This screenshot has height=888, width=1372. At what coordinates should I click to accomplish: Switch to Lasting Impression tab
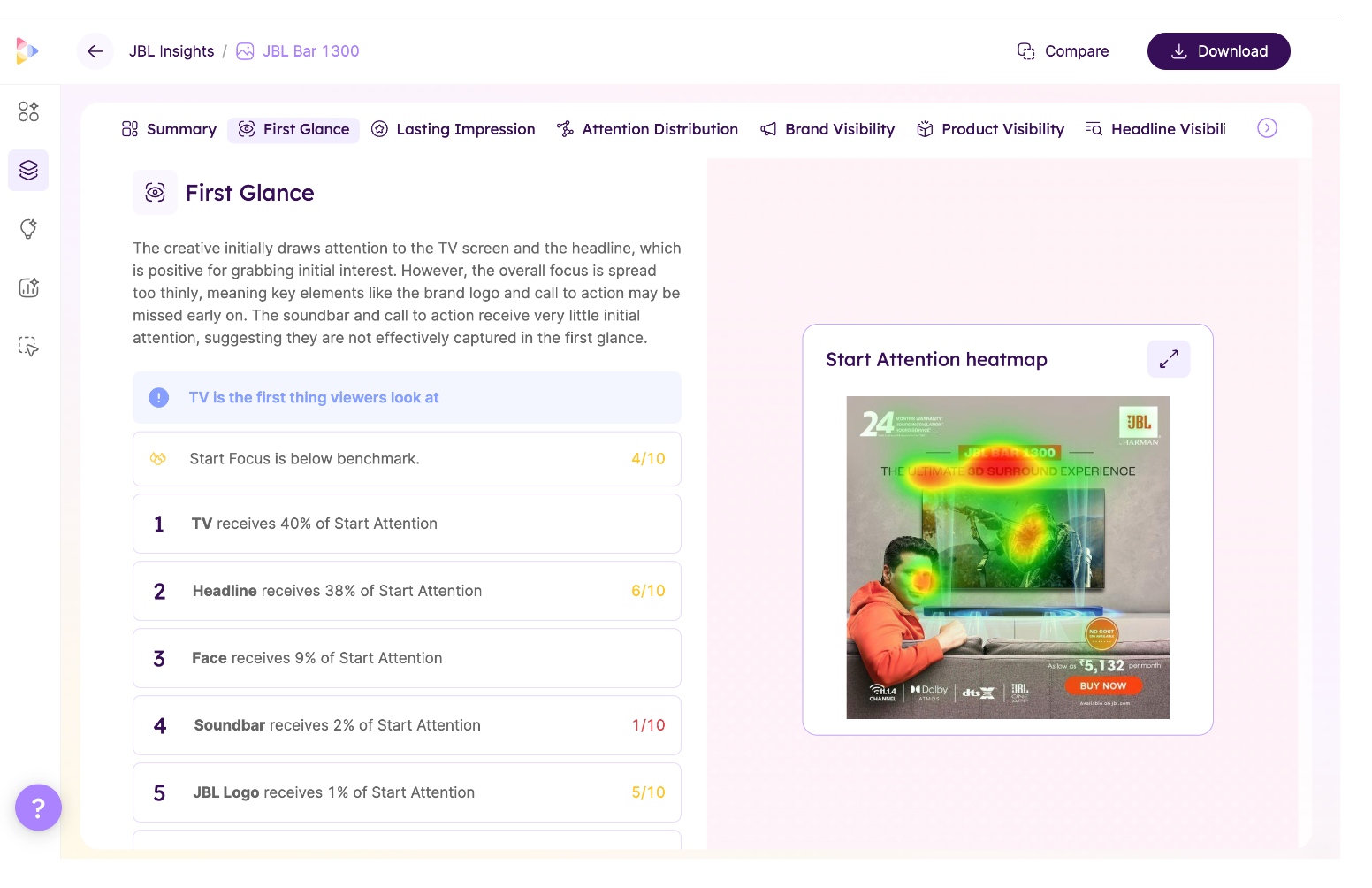(453, 129)
